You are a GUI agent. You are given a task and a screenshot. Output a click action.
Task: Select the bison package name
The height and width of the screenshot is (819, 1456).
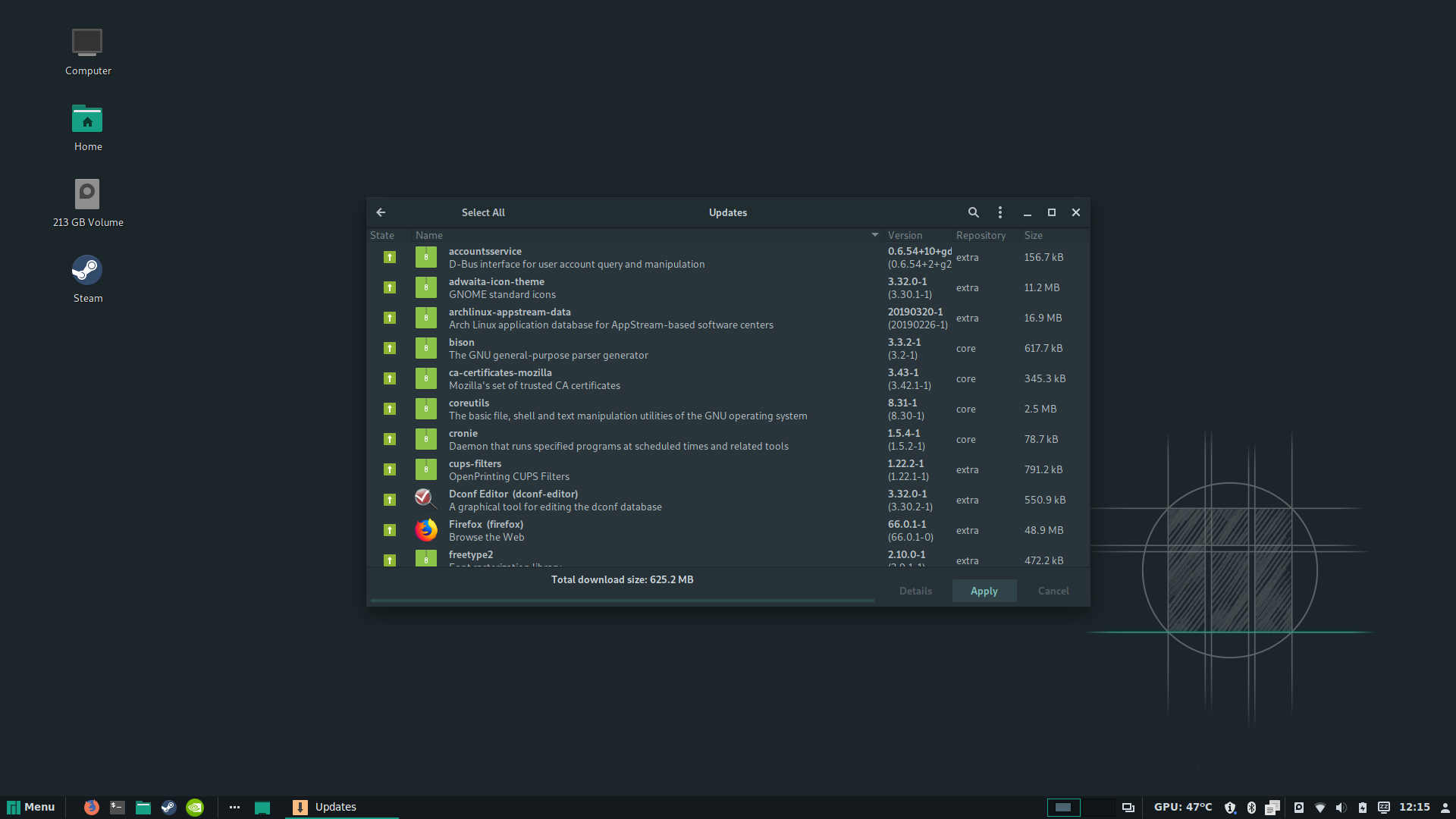click(x=461, y=342)
